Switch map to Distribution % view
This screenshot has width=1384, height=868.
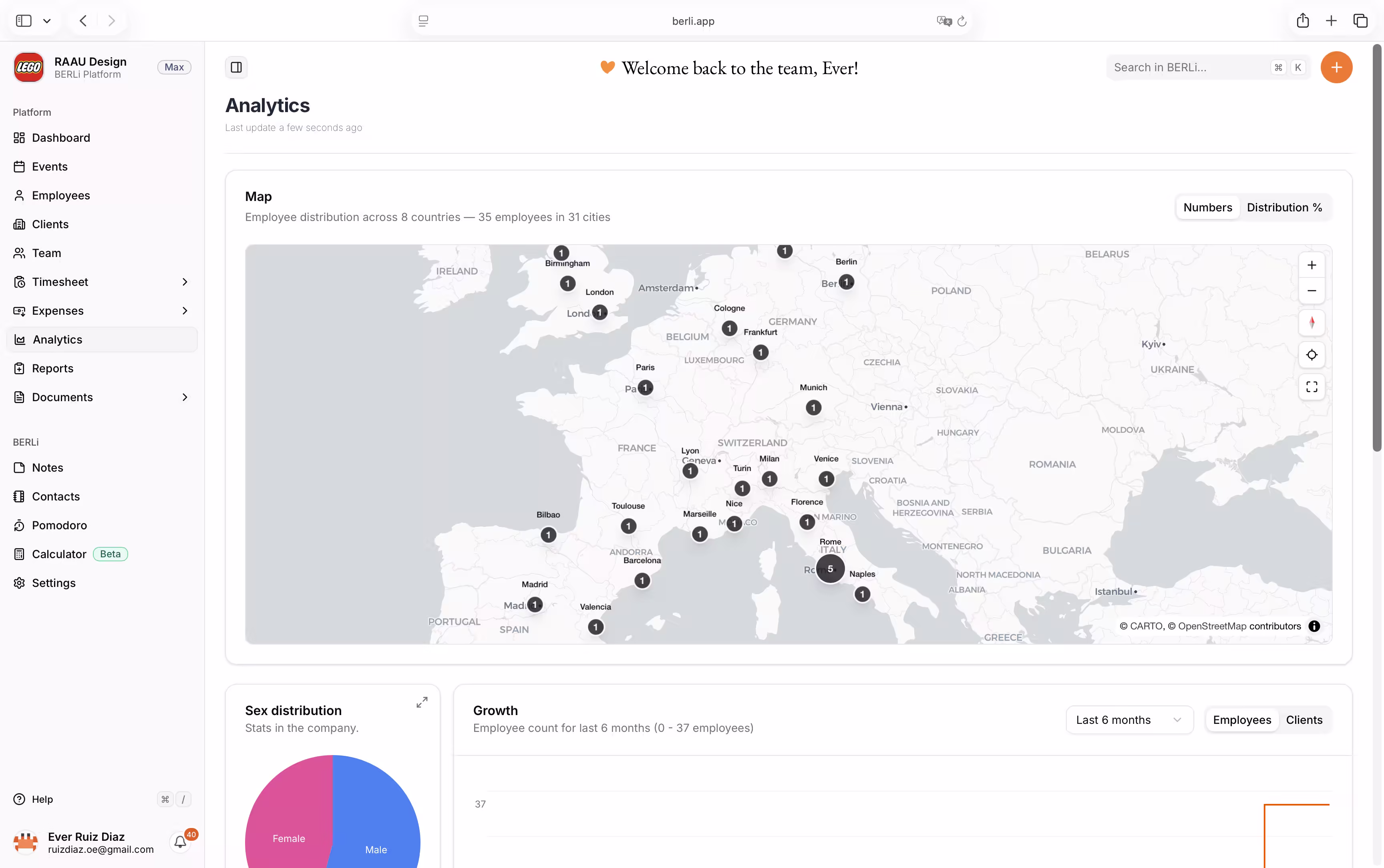click(x=1284, y=207)
